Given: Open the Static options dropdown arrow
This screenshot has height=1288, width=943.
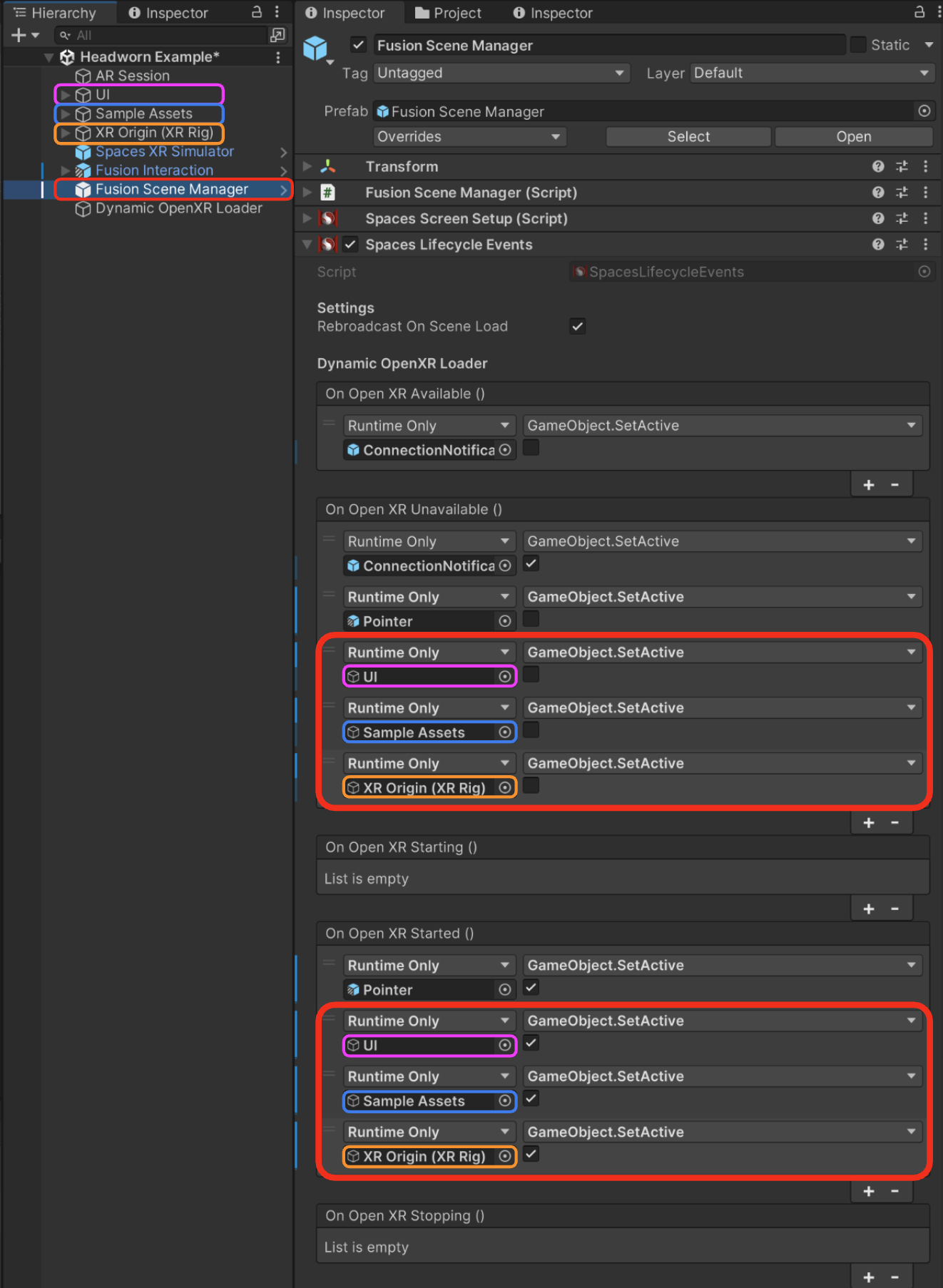Looking at the screenshot, I should [929, 45].
